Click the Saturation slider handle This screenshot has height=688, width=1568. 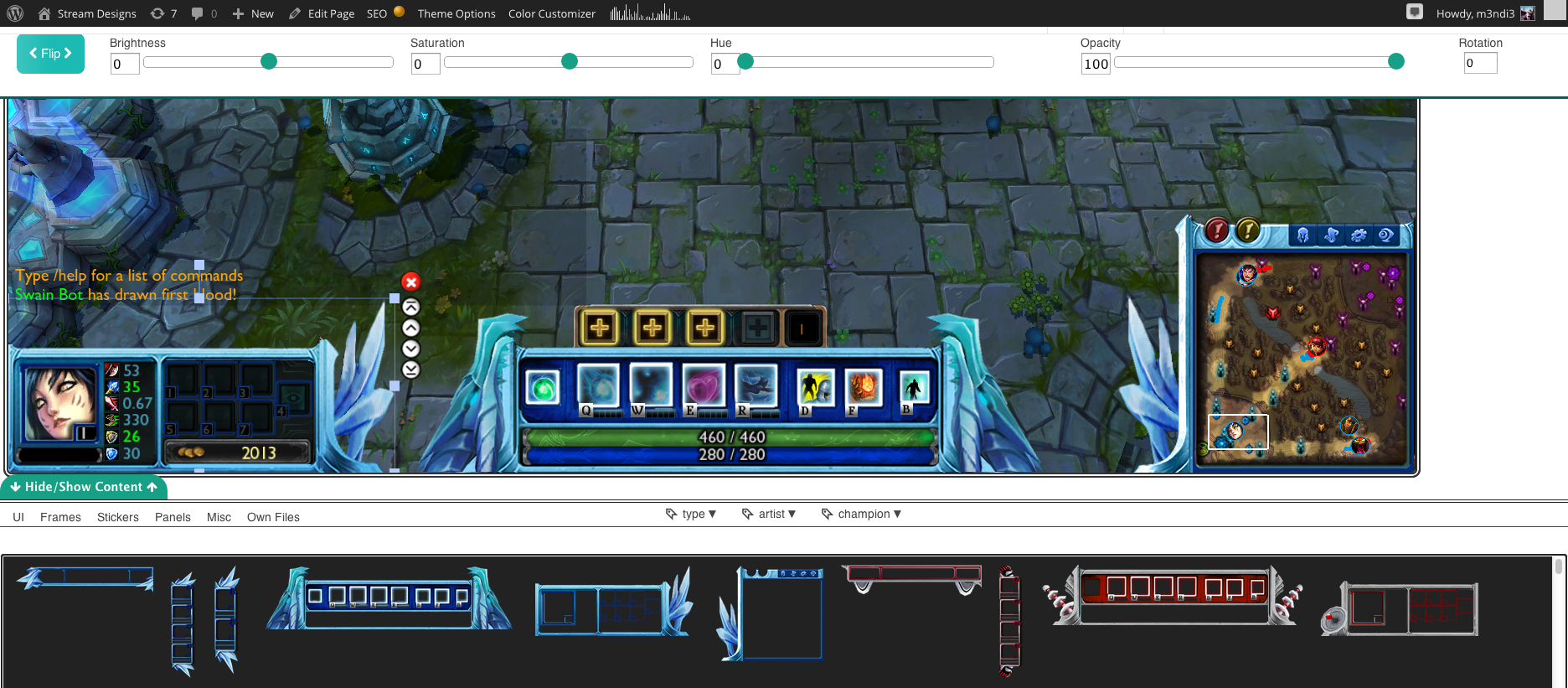[x=570, y=61]
